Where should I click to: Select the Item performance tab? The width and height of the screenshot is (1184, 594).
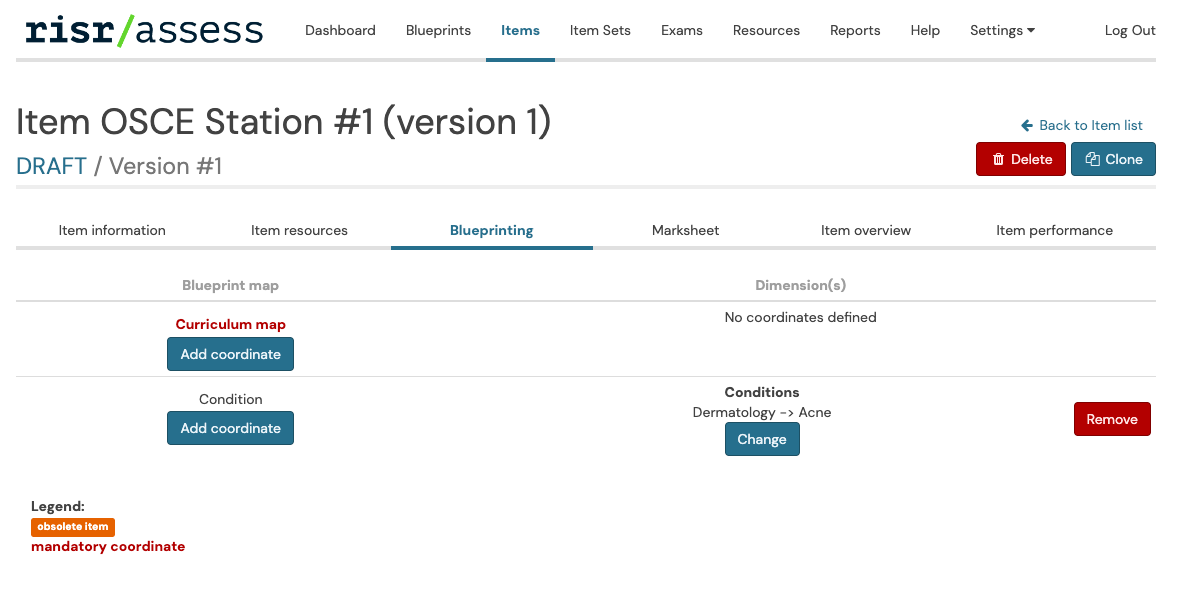click(1054, 231)
